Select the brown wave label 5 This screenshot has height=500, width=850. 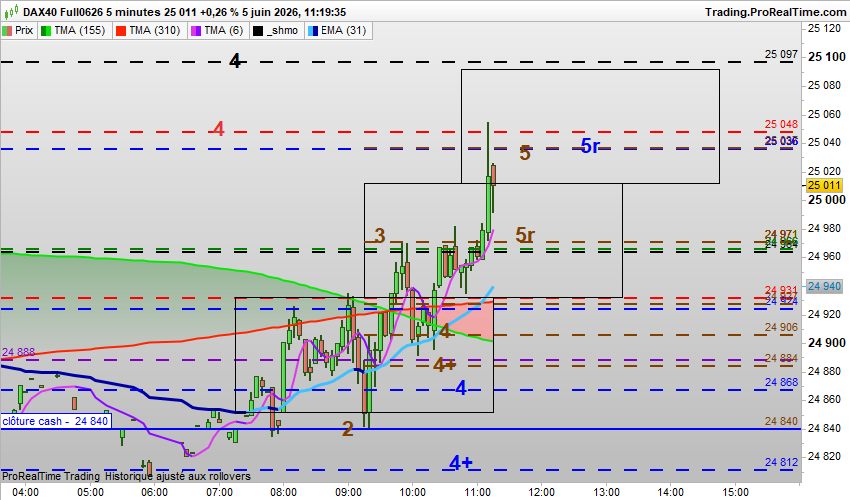pos(525,153)
